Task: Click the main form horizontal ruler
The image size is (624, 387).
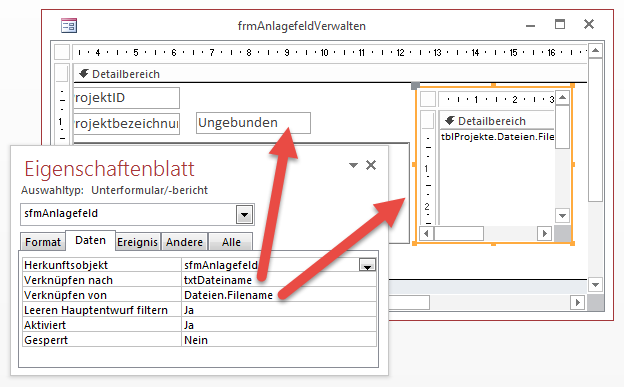Action: pos(330,52)
